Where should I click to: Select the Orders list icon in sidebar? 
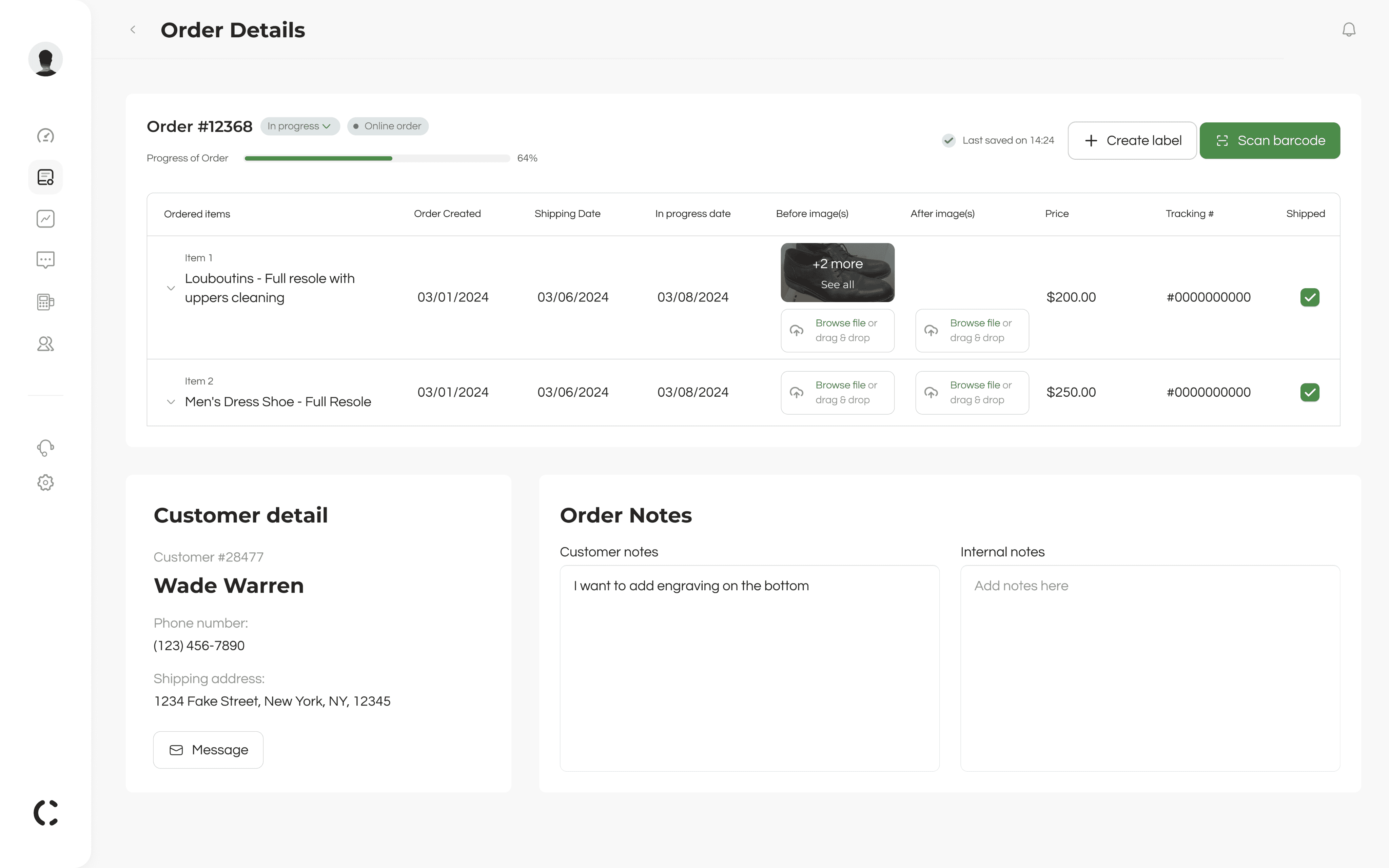coord(45,177)
